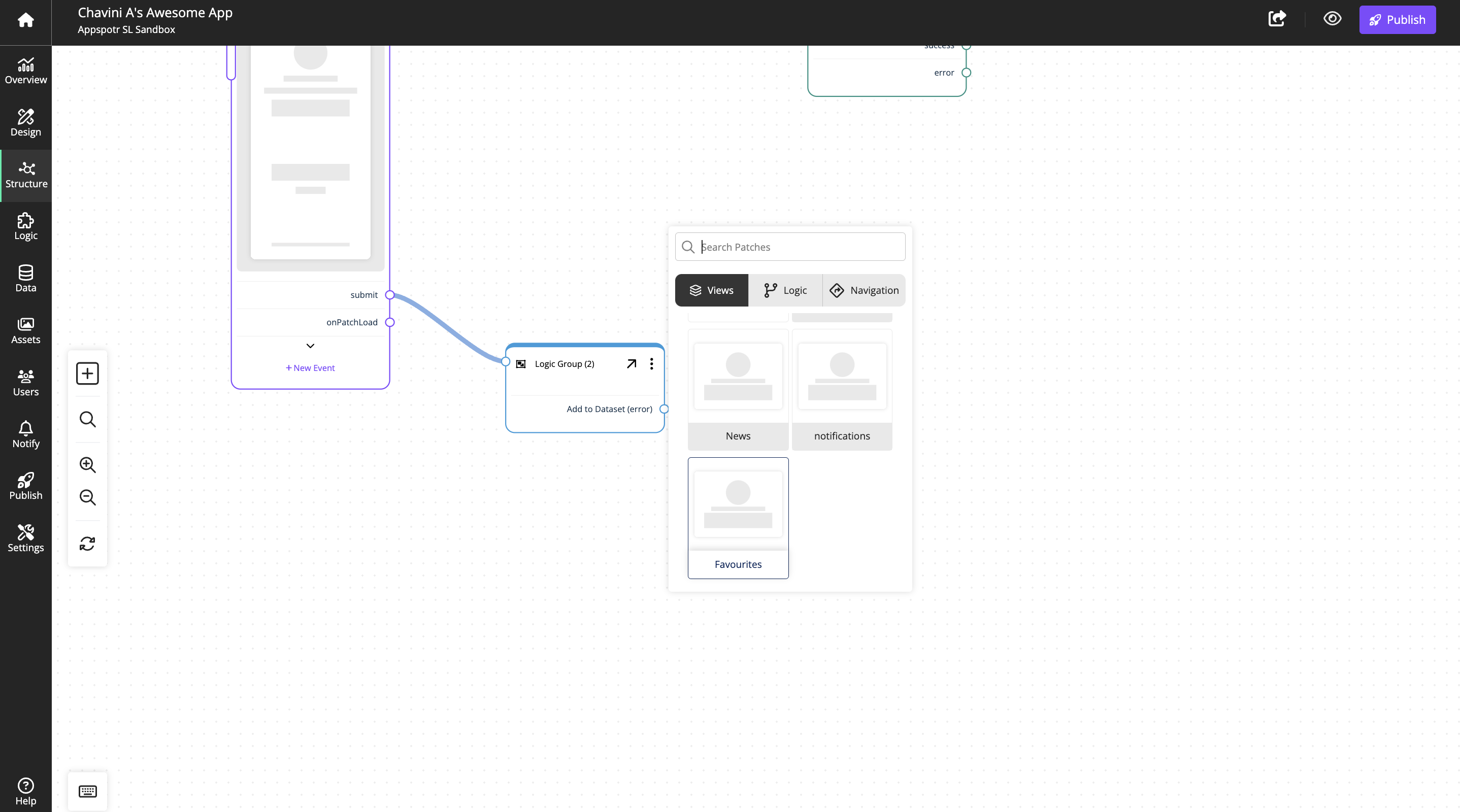Toggle the share/export icon in toolbar
Viewport: 1460px width, 812px height.
[x=1277, y=19]
